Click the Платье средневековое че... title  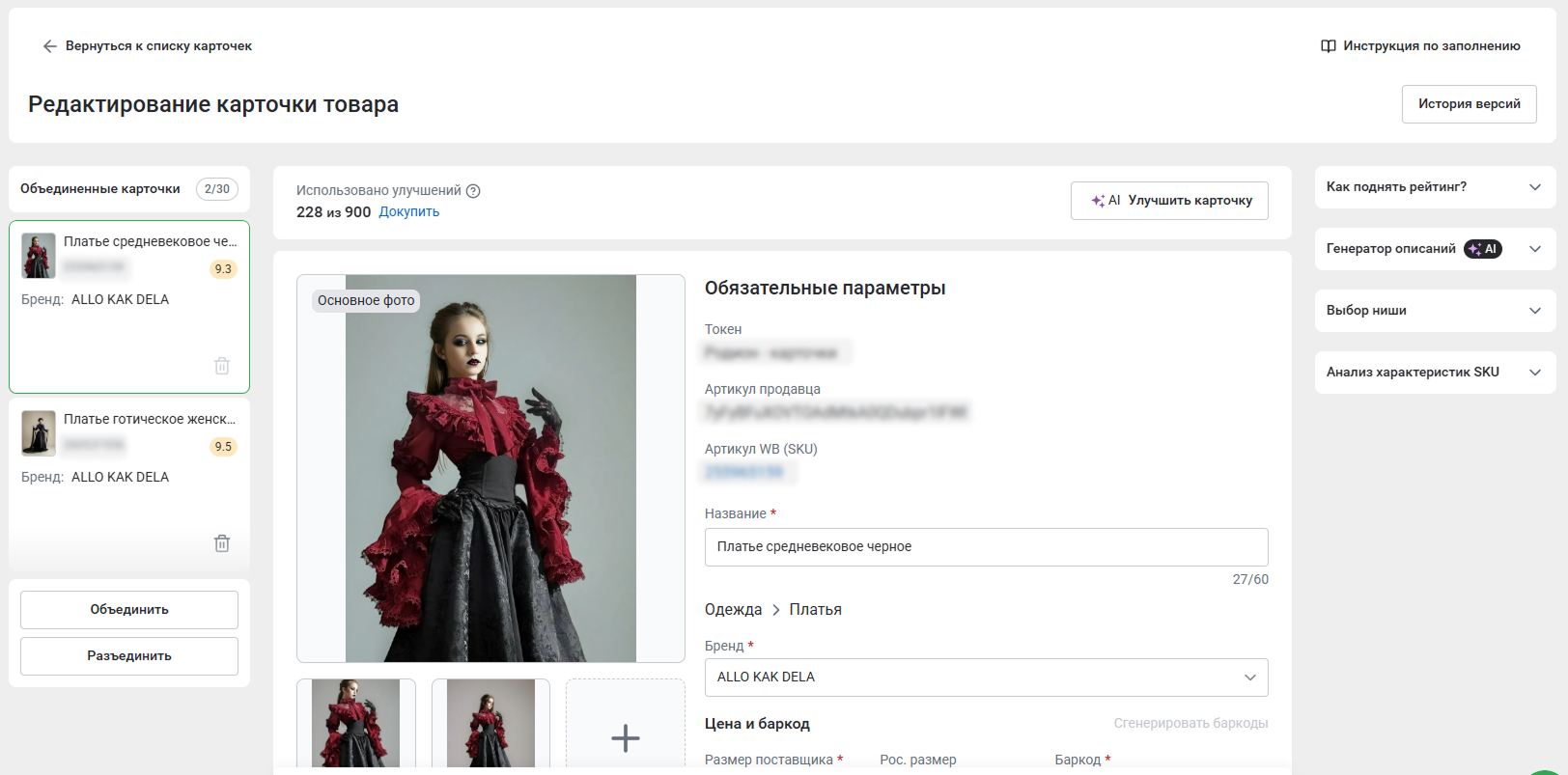[150, 241]
